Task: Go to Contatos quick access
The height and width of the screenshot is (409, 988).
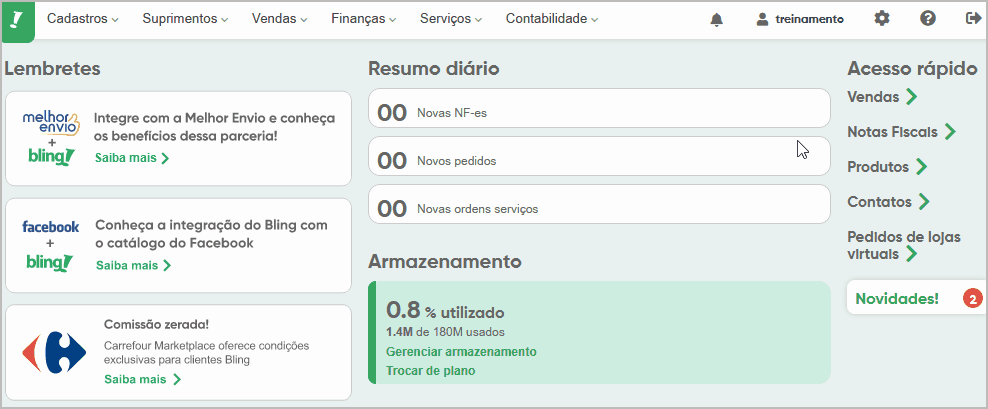Action: point(880,202)
